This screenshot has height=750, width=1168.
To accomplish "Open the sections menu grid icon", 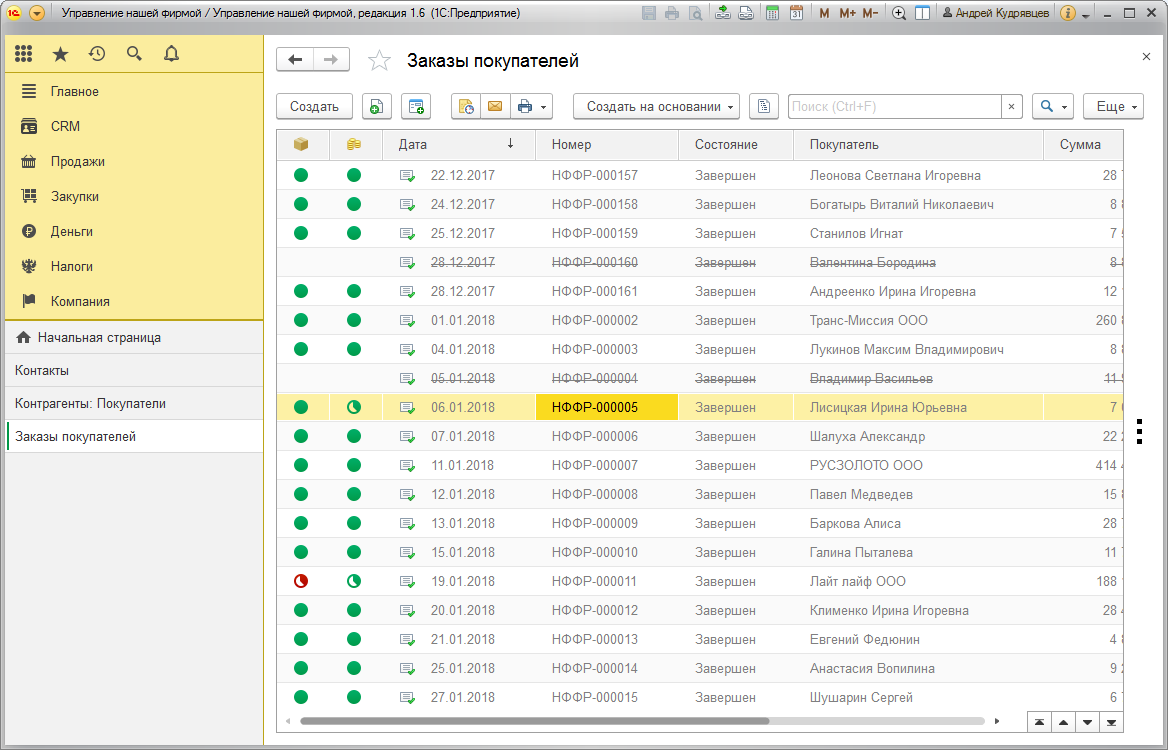I will pos(24,54).
